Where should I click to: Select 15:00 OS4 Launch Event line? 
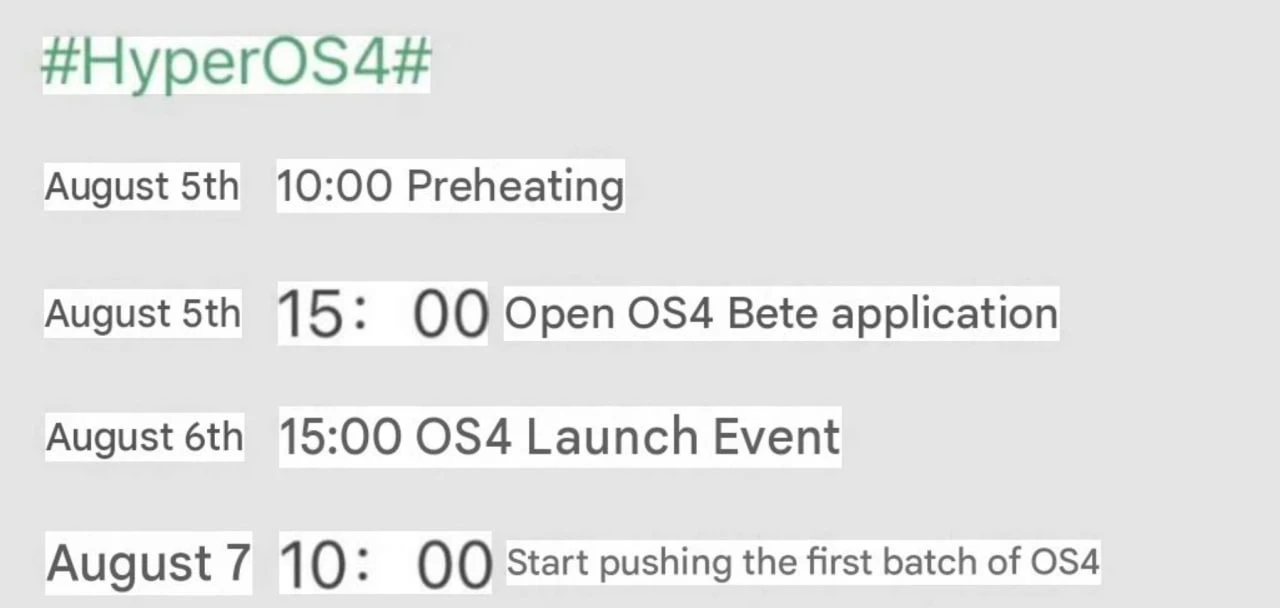pos(559,437)
